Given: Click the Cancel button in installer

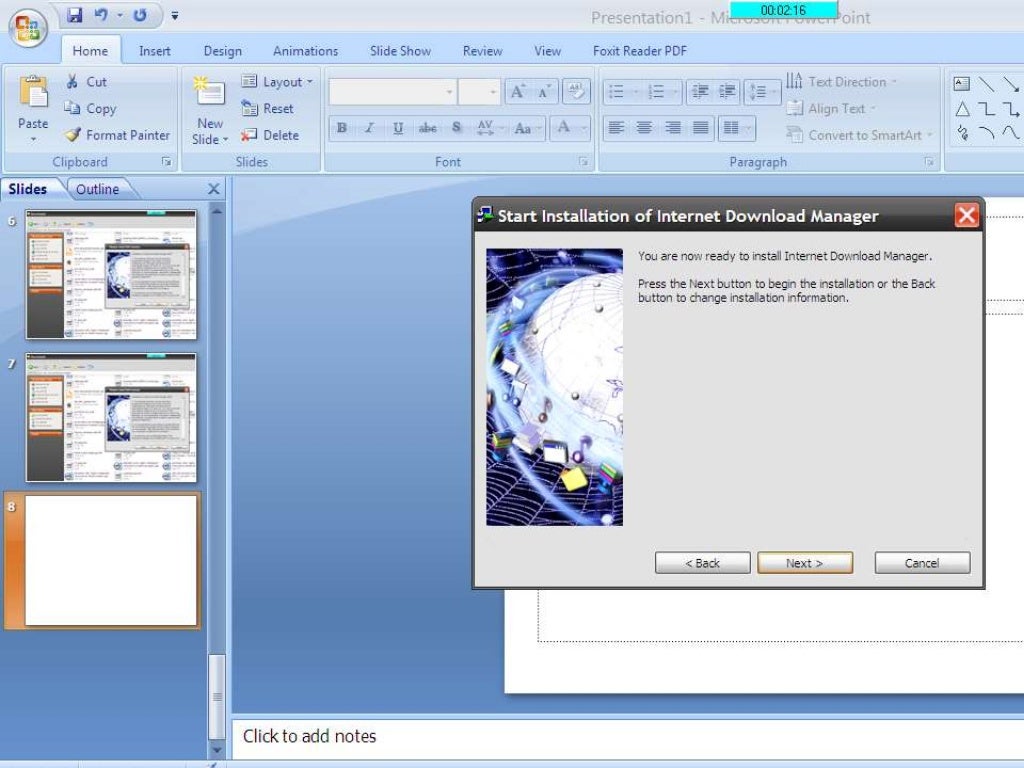Looking at the screenshot, I should click(x=921, y=563).
